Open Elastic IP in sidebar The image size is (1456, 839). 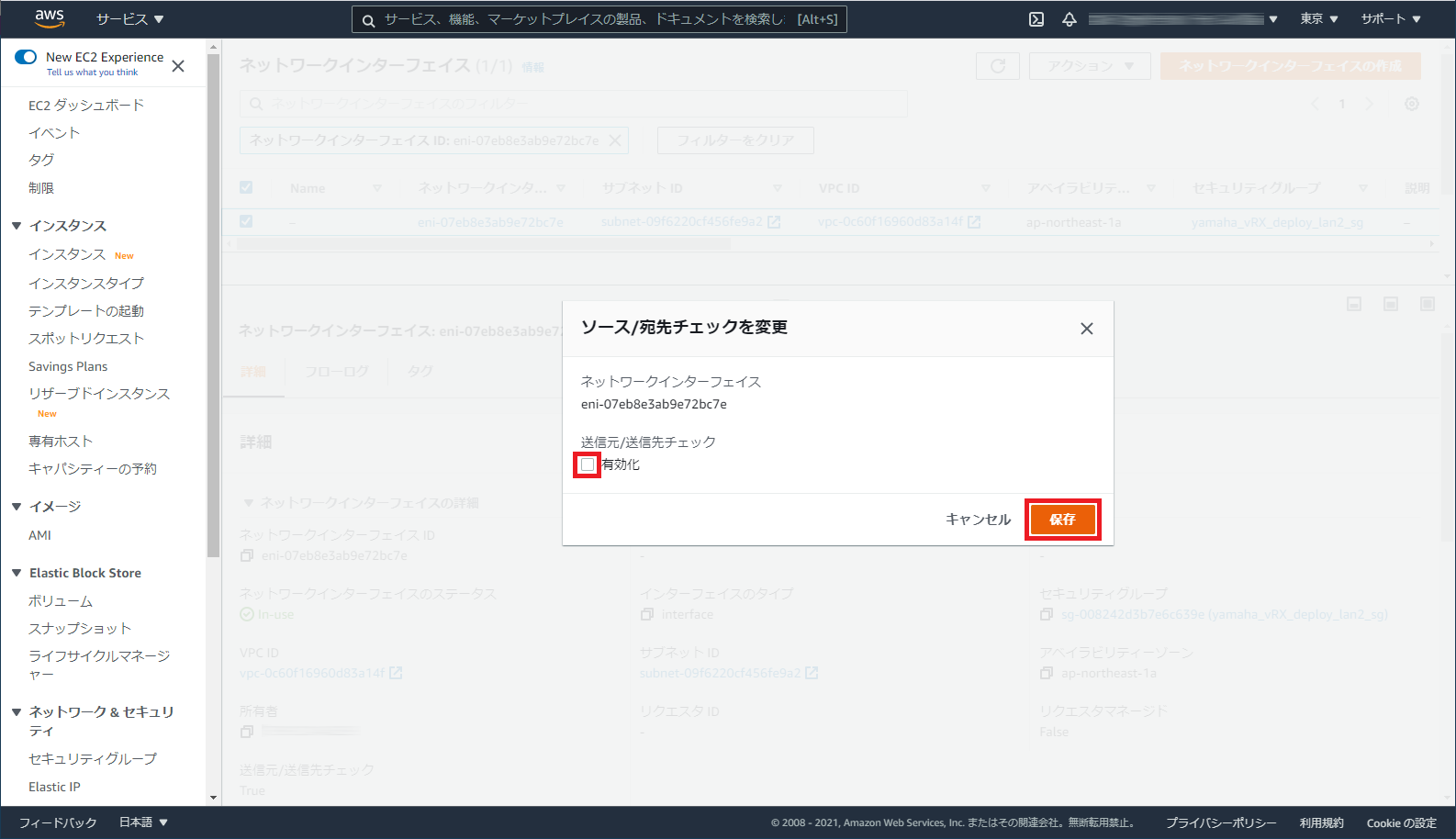[x=54, y=787]
